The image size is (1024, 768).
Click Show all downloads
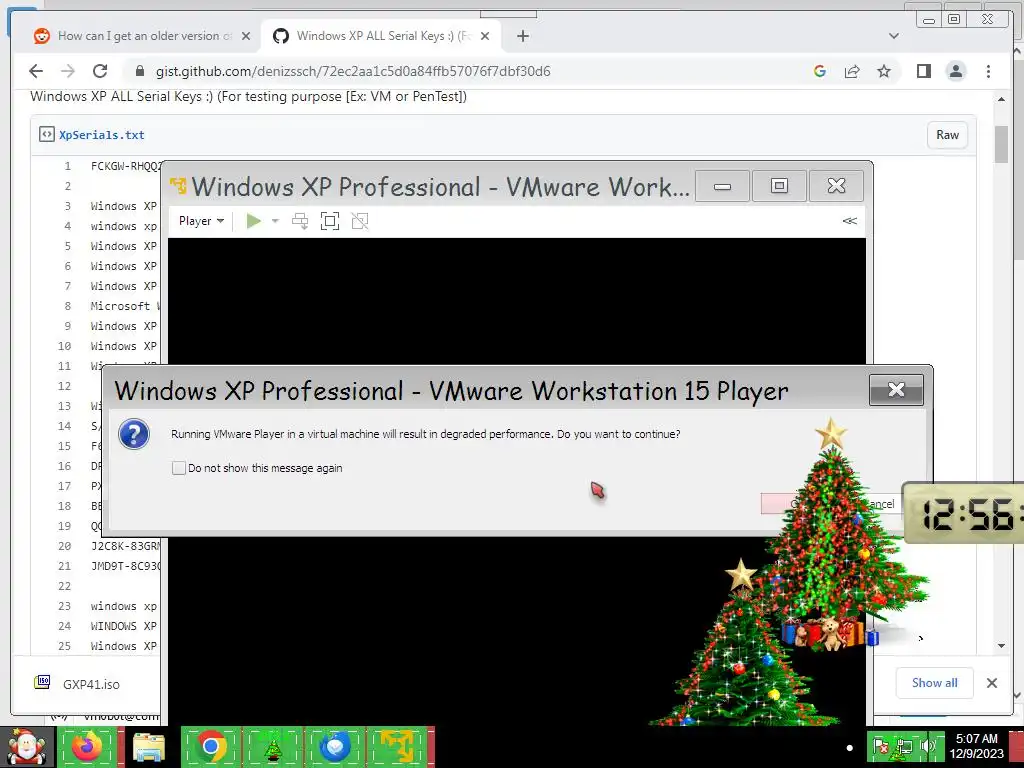935,682
